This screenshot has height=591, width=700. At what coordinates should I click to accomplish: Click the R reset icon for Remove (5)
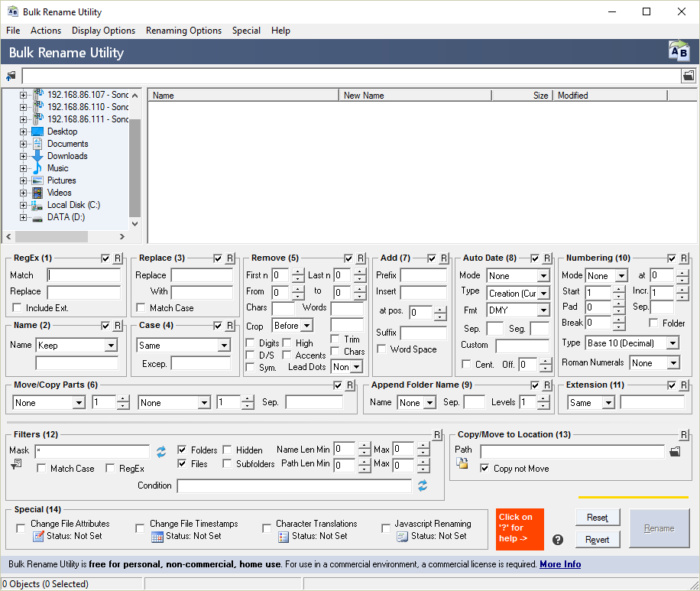pos(361,258)
